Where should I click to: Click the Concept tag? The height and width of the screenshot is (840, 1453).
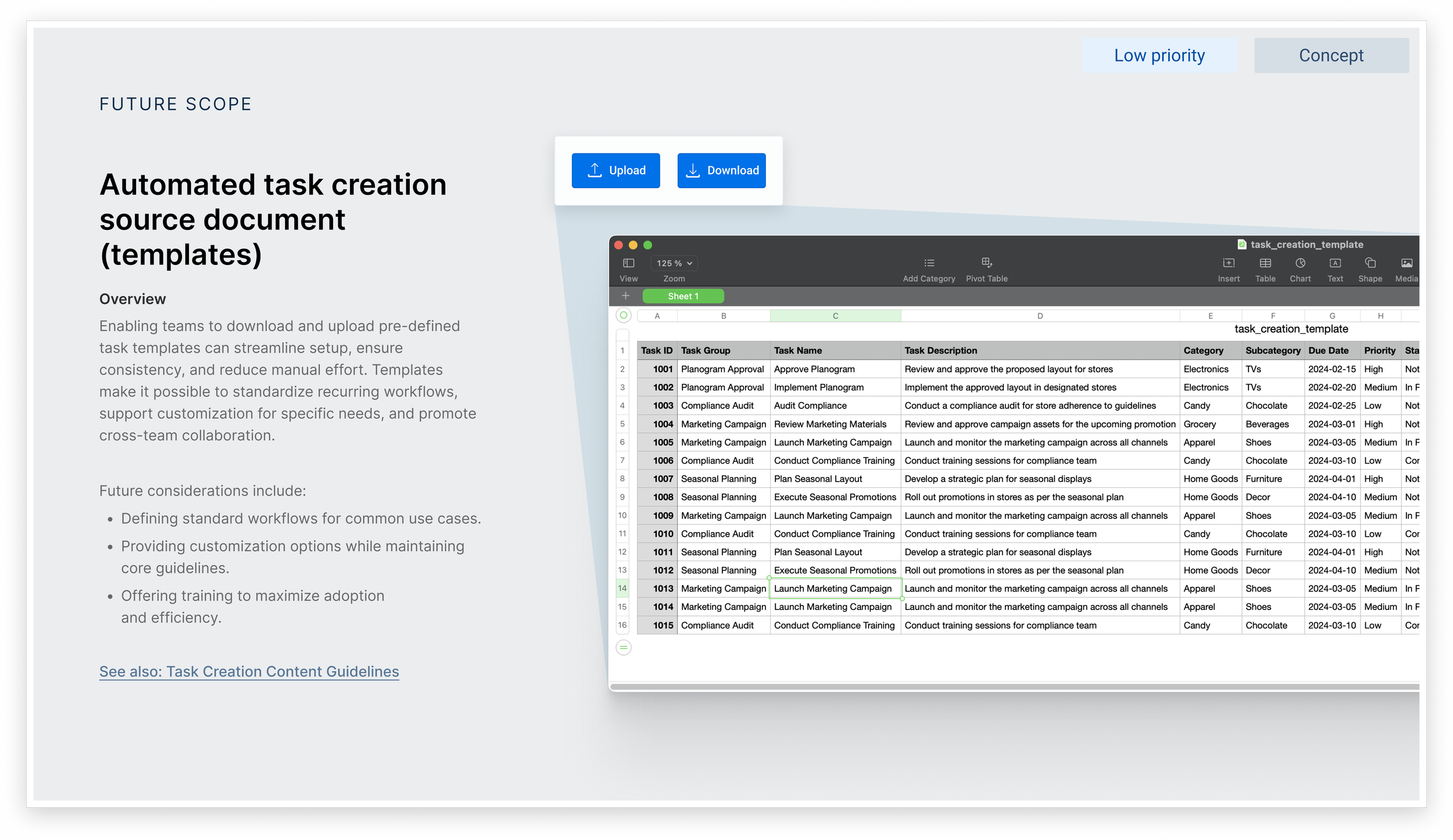(x=1330, y=55)
